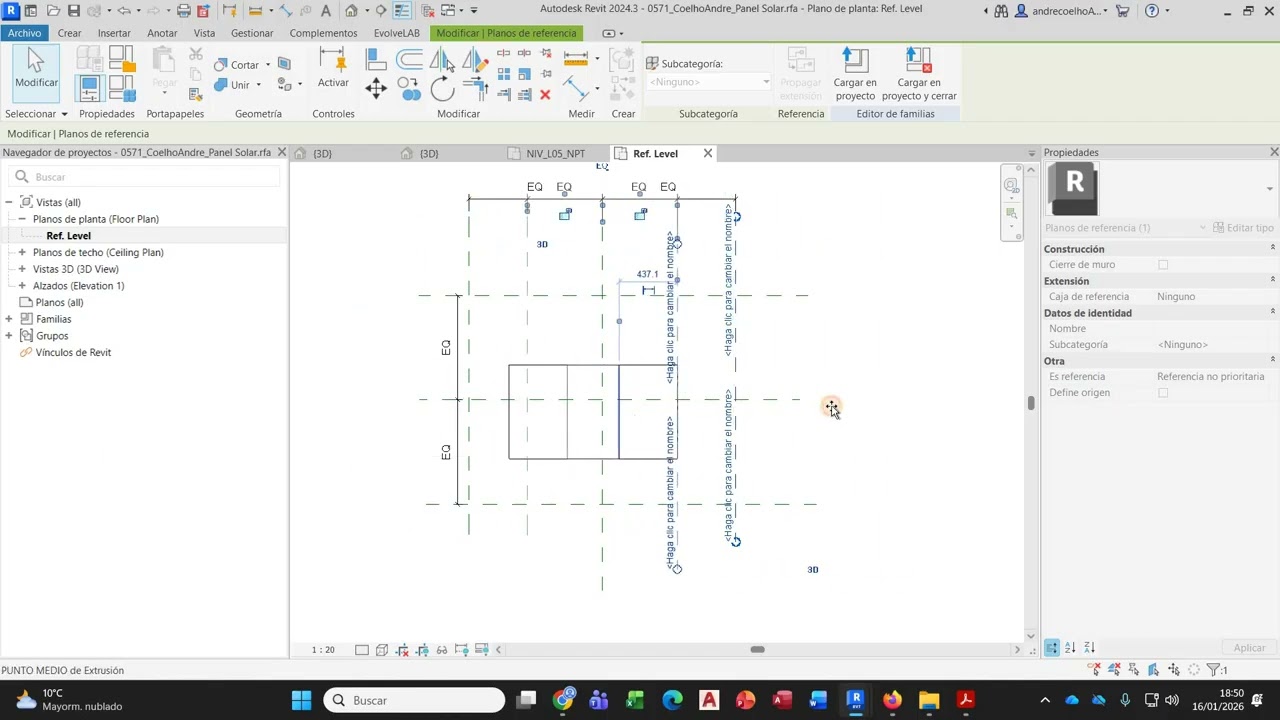This screenshot has width=1280, height=720.
Task: Toggle the Define origen checkbox
Action: pyautogui.click(x=1163, y=393)
